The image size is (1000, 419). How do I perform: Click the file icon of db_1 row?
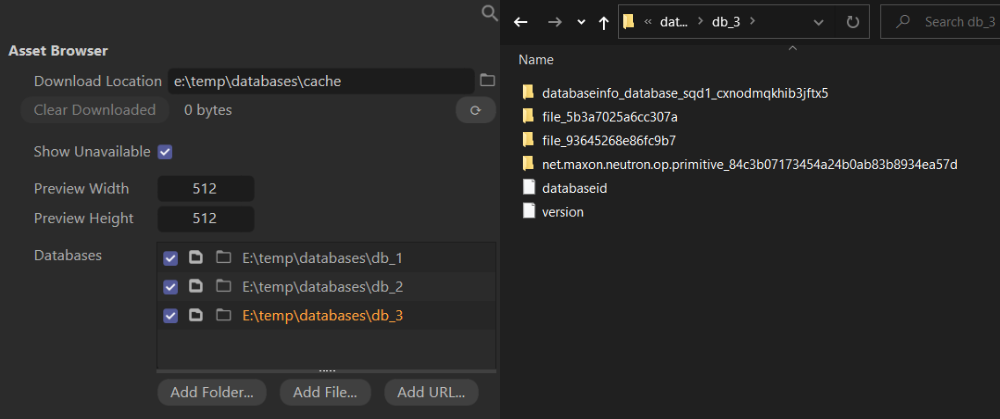[196, 258]
